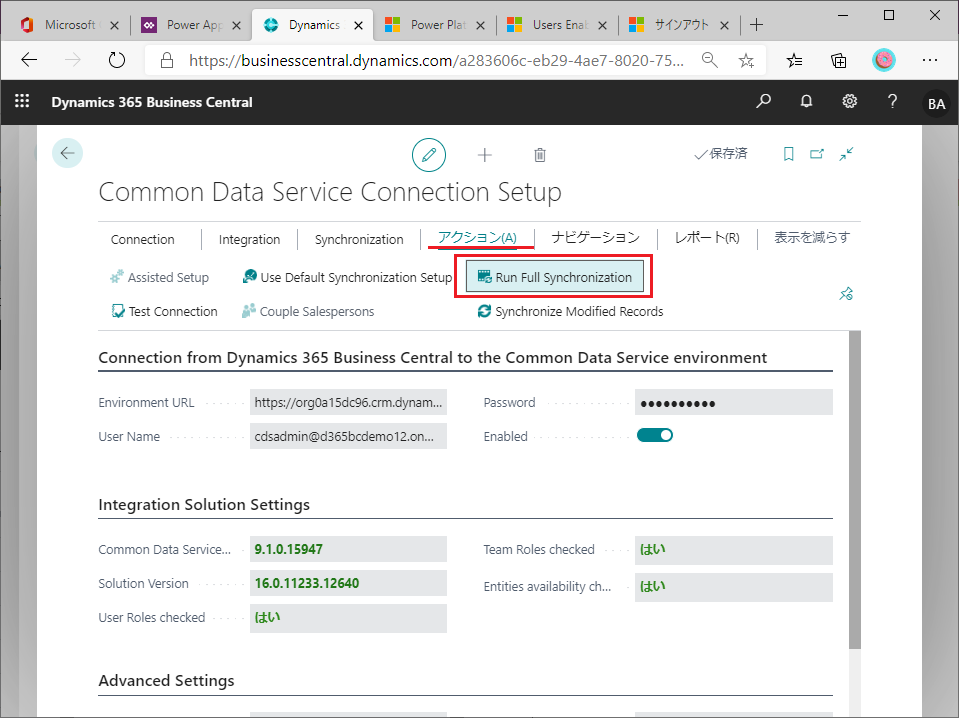View site lock information icon
The height and width of the screenshot is (718, 959).
[166, 60]
